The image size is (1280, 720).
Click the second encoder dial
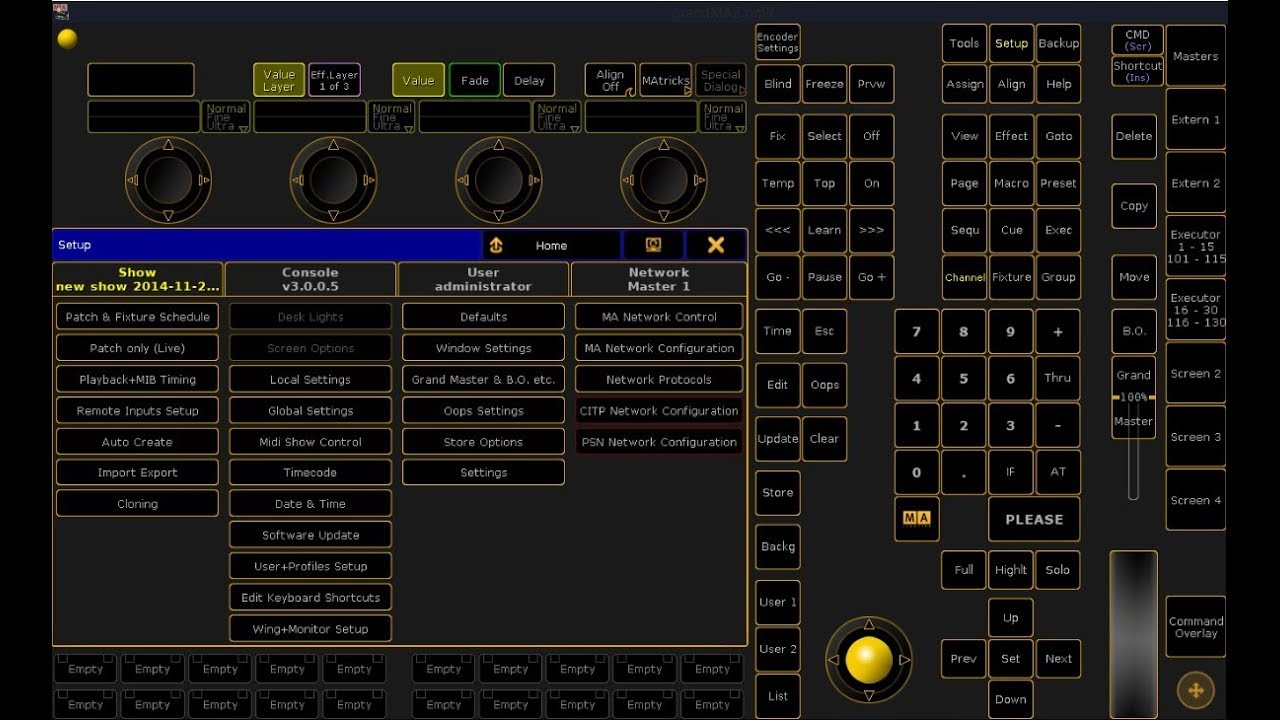[x=334, y=180]
